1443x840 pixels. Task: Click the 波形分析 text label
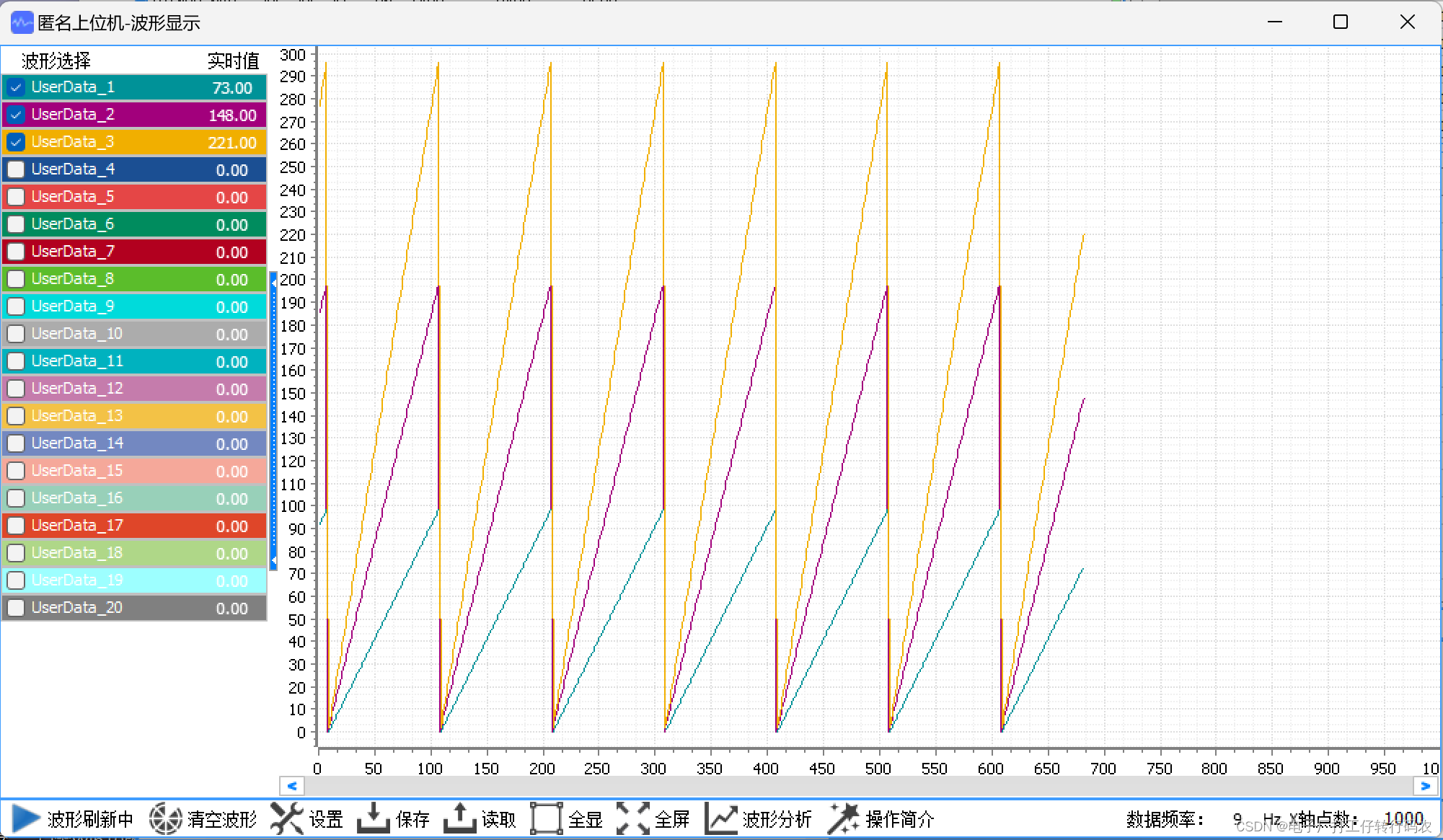pyautogui.click(x=777, y=820)
